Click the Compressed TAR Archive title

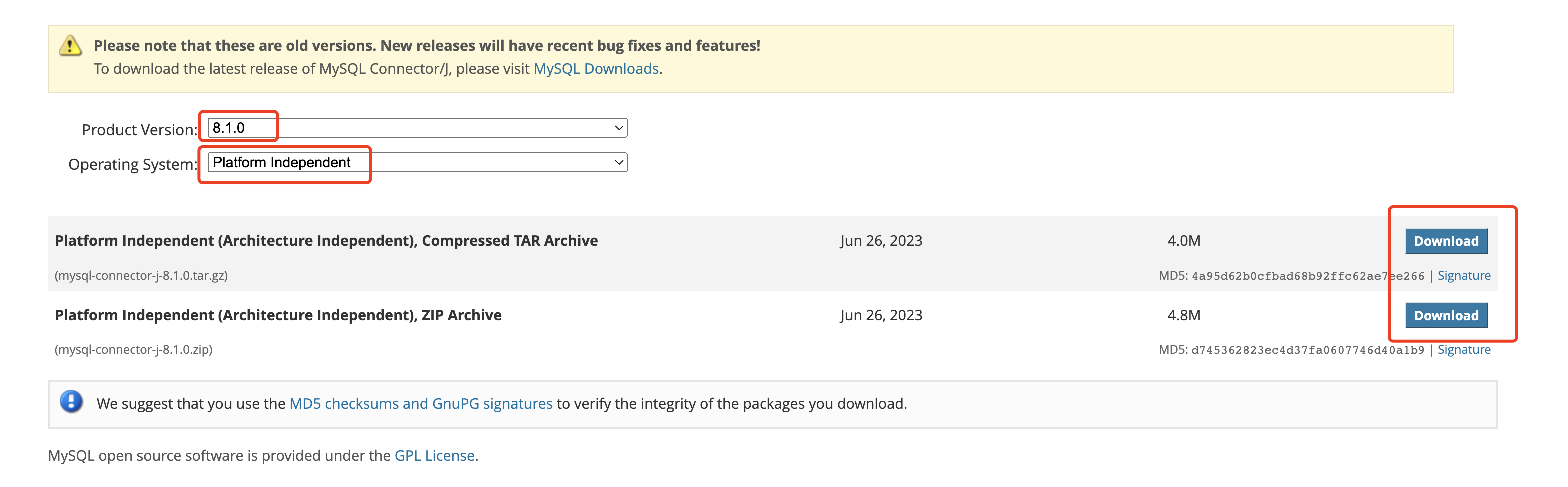(326, 241)
